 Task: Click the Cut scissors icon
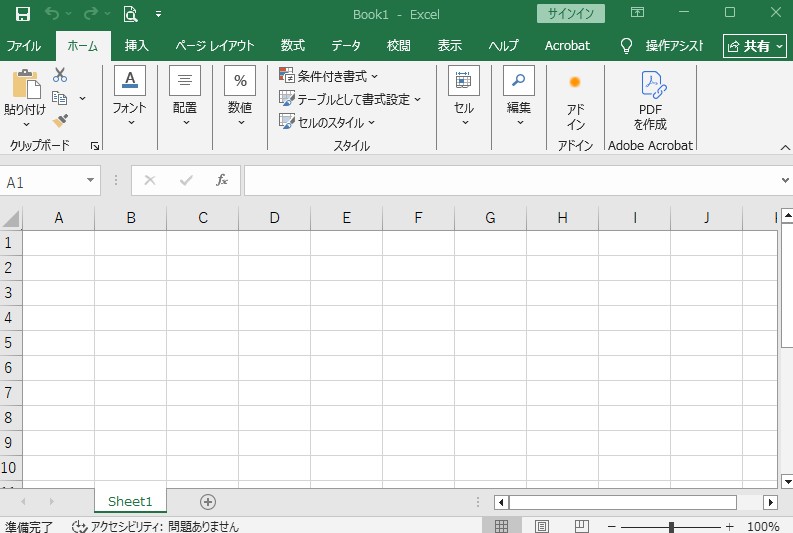pyautogui.click(x=60, y=75)
